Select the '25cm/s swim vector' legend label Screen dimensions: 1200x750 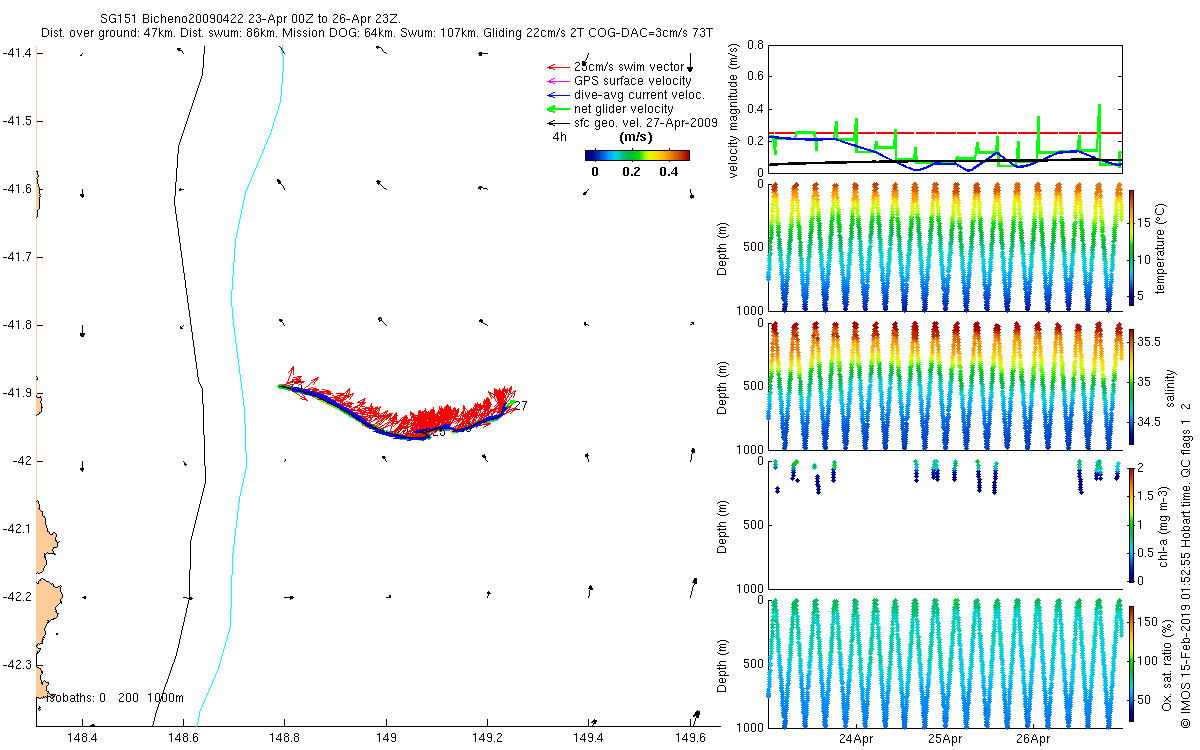(630, 67)
